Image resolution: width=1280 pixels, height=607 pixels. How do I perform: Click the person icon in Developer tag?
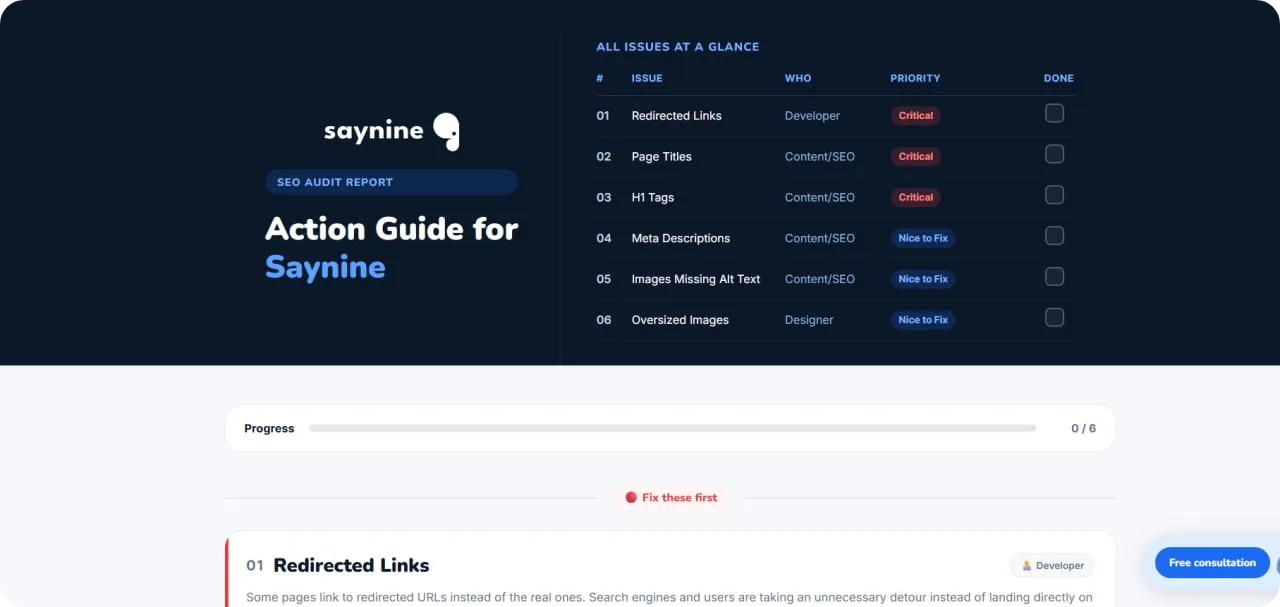tap(1027, 566)
